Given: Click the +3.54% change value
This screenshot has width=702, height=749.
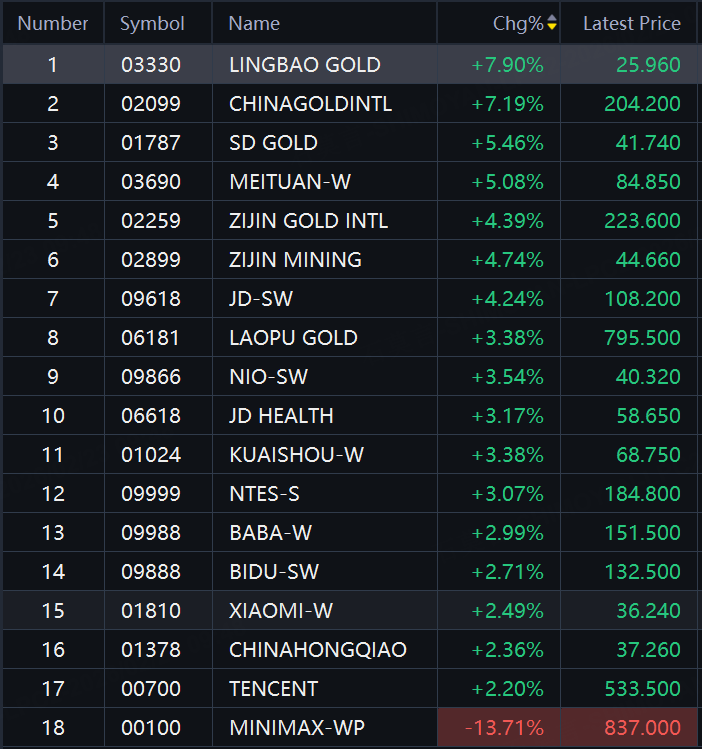Looking at the screenshot, I should [x=507, y=377].
